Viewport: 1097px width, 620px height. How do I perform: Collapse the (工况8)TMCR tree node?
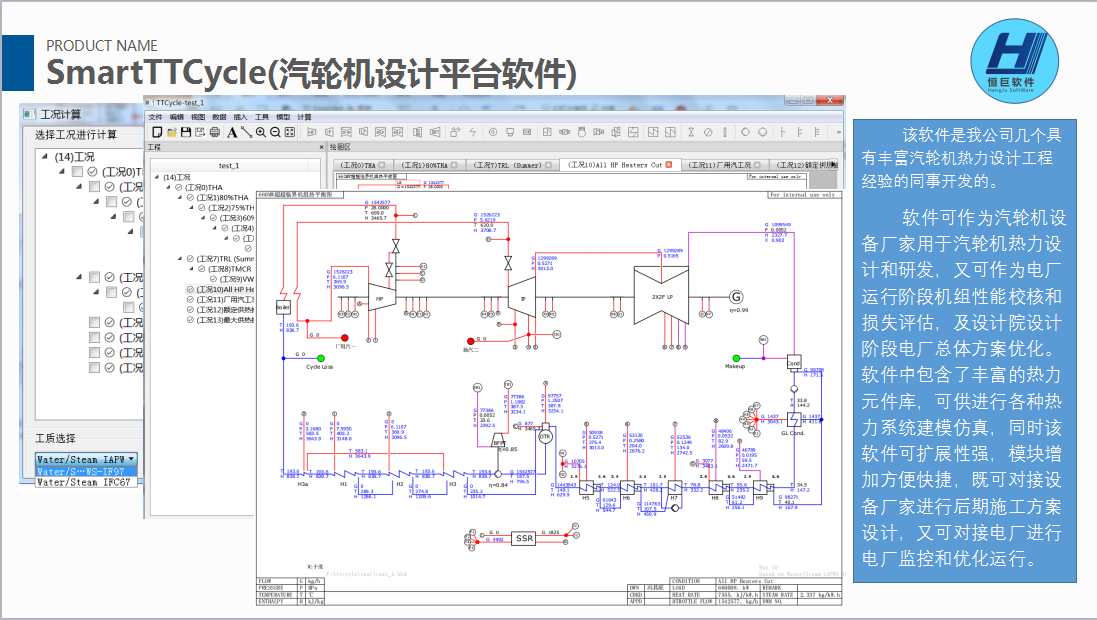click(x=191, y=269)
